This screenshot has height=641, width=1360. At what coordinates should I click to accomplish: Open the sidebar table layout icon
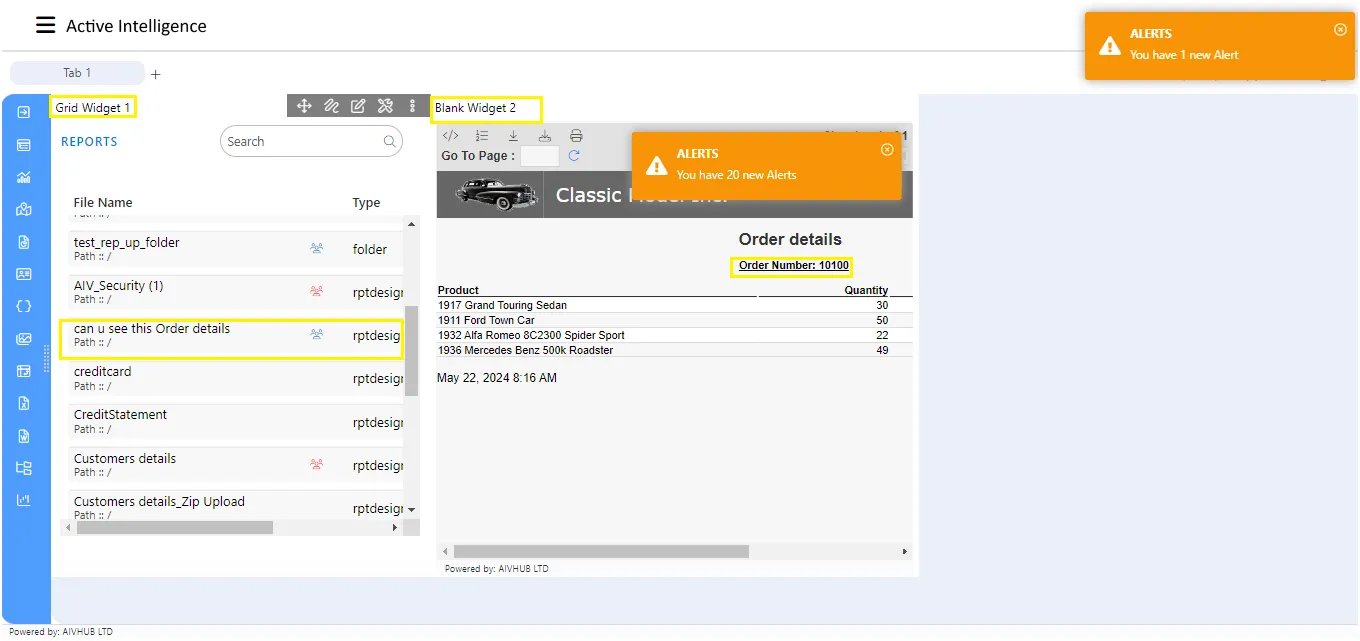pos(24,371)
